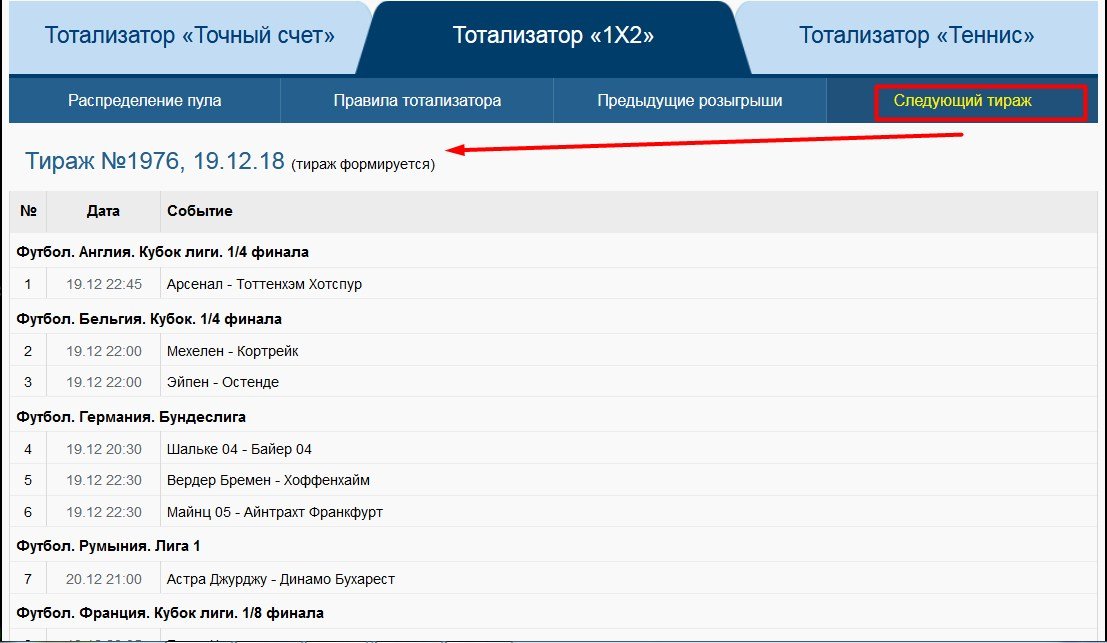The image size is (1107, 643).
Task: Click the Футбол. Франция. Кубок лиги. 1/8 финала heading
Action: click(x=169, y=613)
